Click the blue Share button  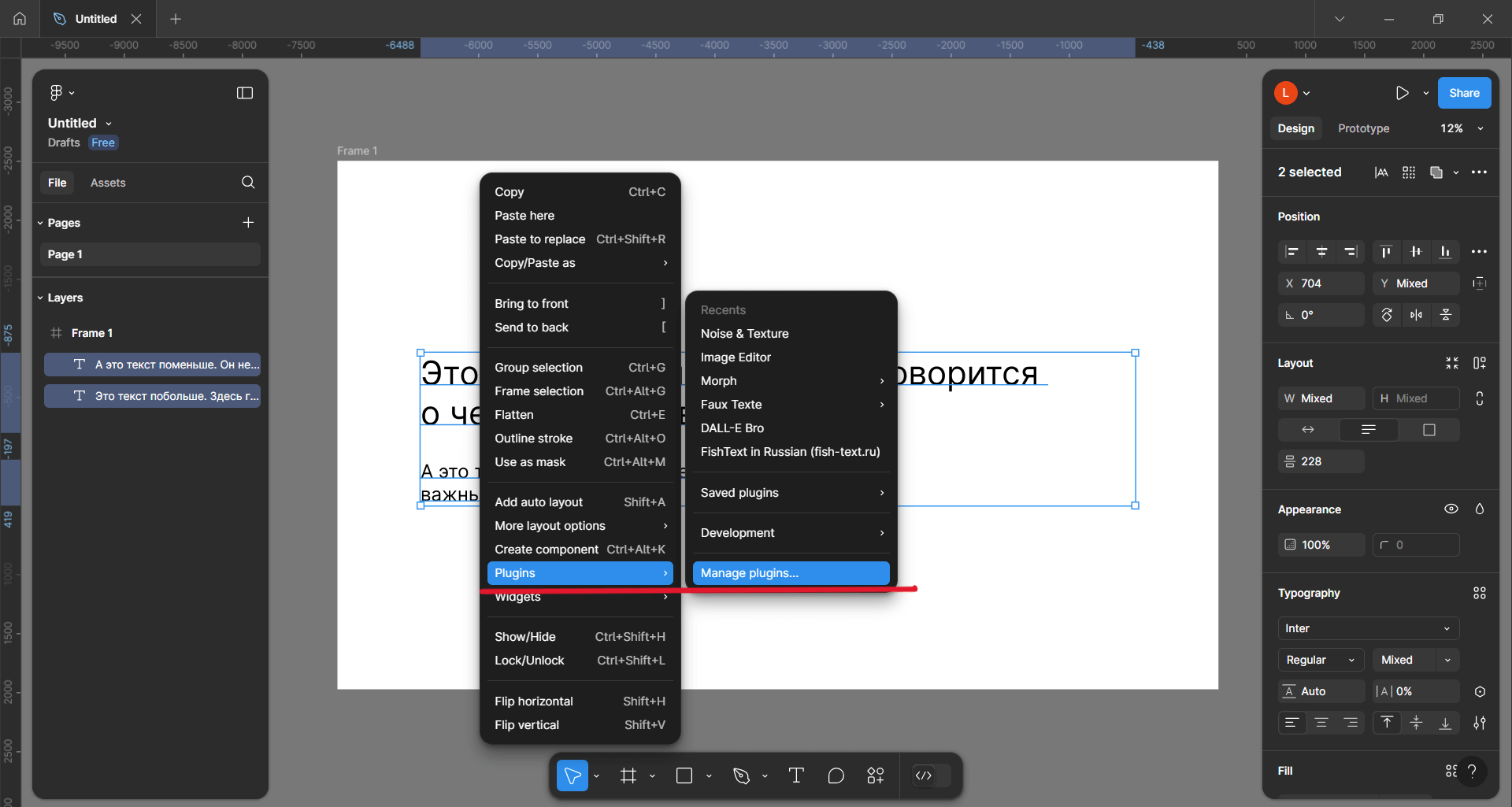pos(1464,93)
